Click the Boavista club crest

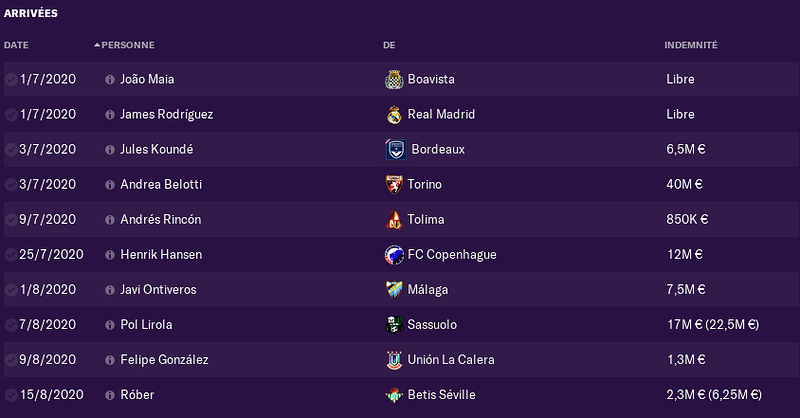pyautogui.click(x=394, y=80)
